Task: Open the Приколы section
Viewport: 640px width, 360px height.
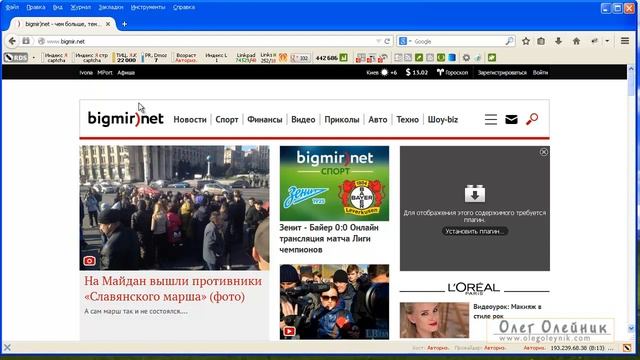Action: tap(342, 120)
